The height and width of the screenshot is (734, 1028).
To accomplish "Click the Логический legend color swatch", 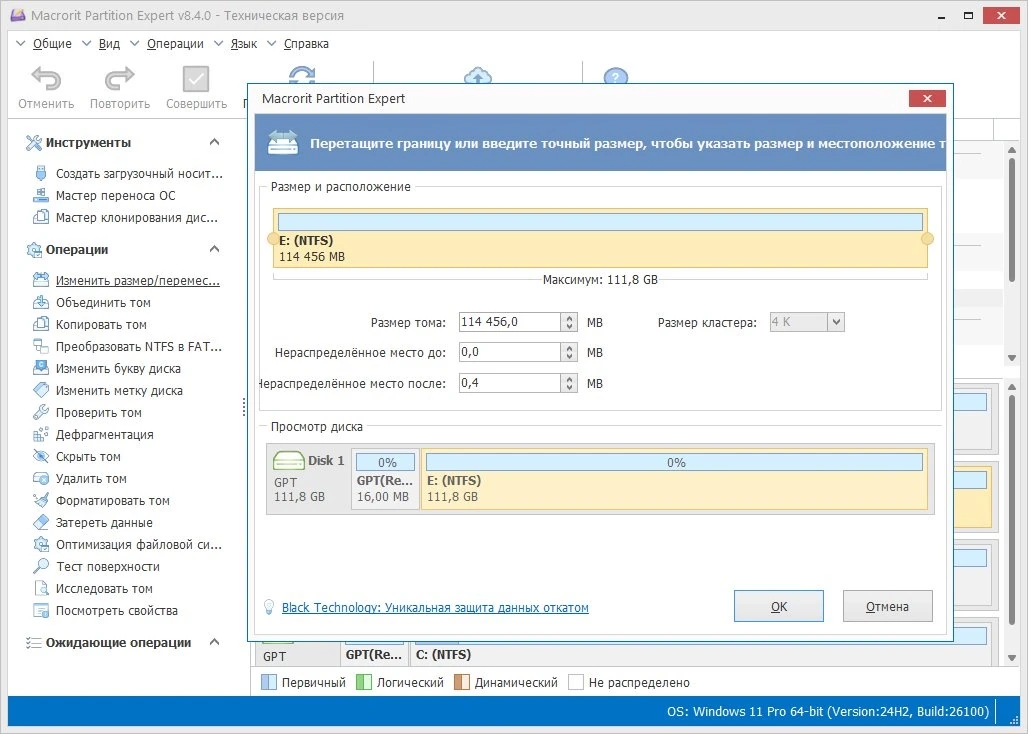I will [x=363, y=682].
